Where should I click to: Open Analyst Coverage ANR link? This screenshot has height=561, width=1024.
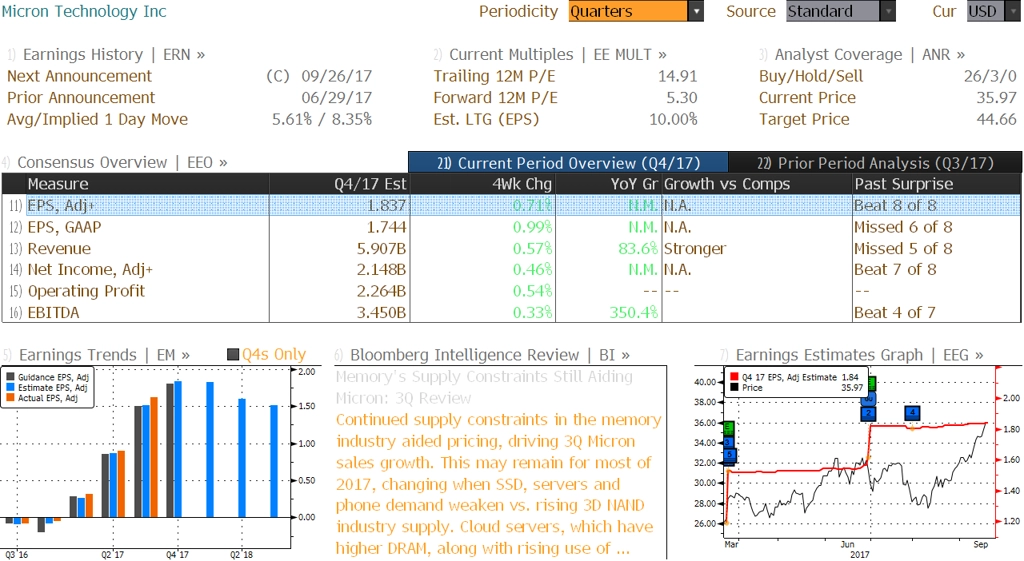pyautogui.click(x=870, y=54)
